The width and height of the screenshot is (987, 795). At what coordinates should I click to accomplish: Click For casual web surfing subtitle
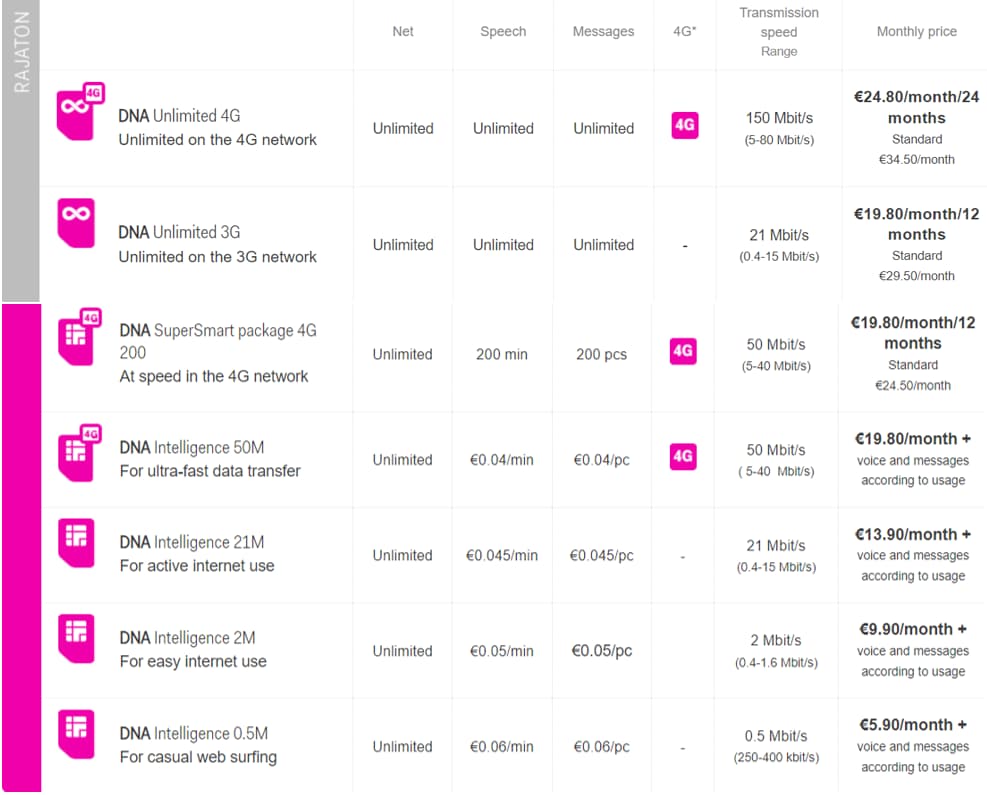pos(198,757)
